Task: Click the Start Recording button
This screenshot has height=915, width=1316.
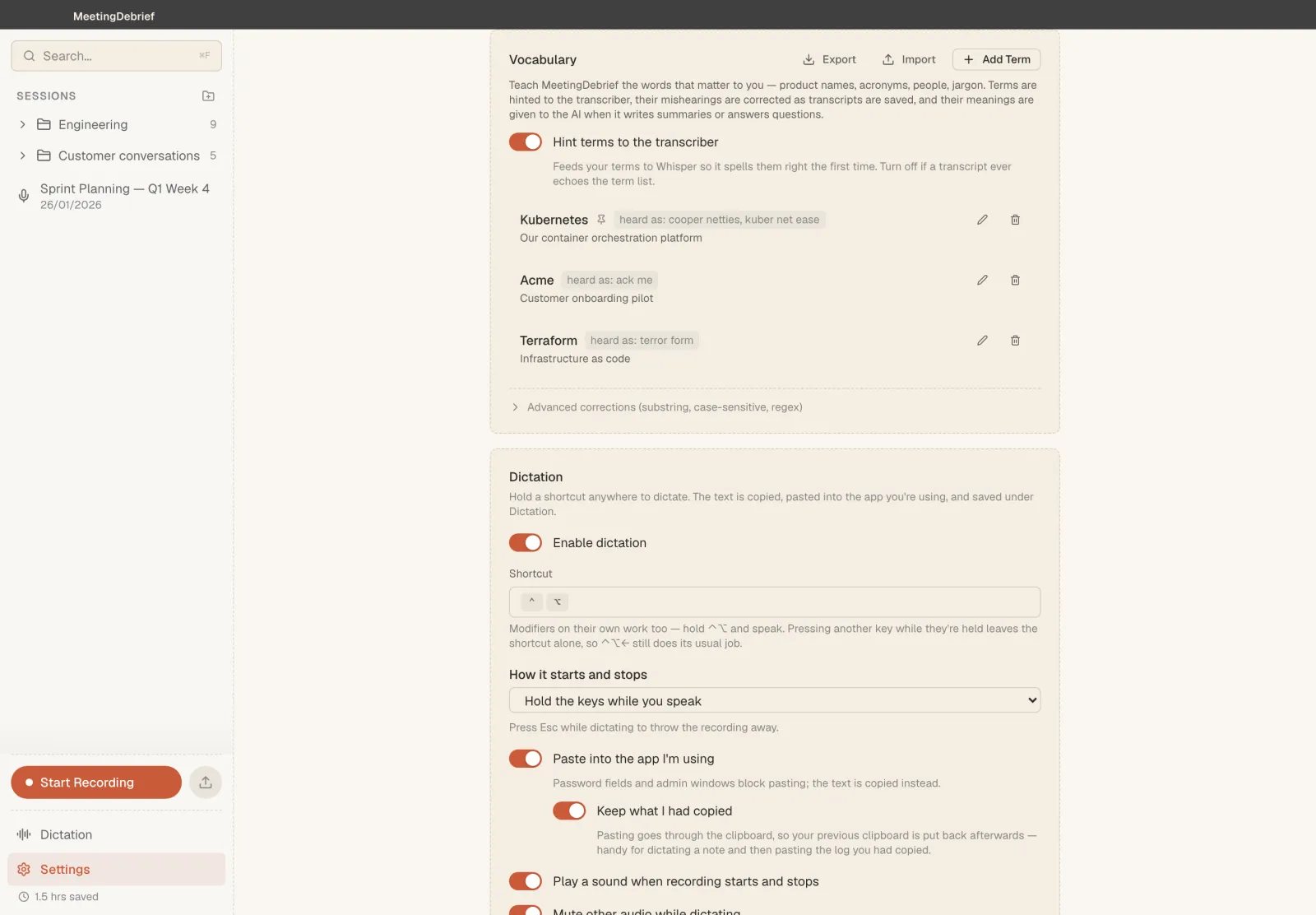Action: 96,783
